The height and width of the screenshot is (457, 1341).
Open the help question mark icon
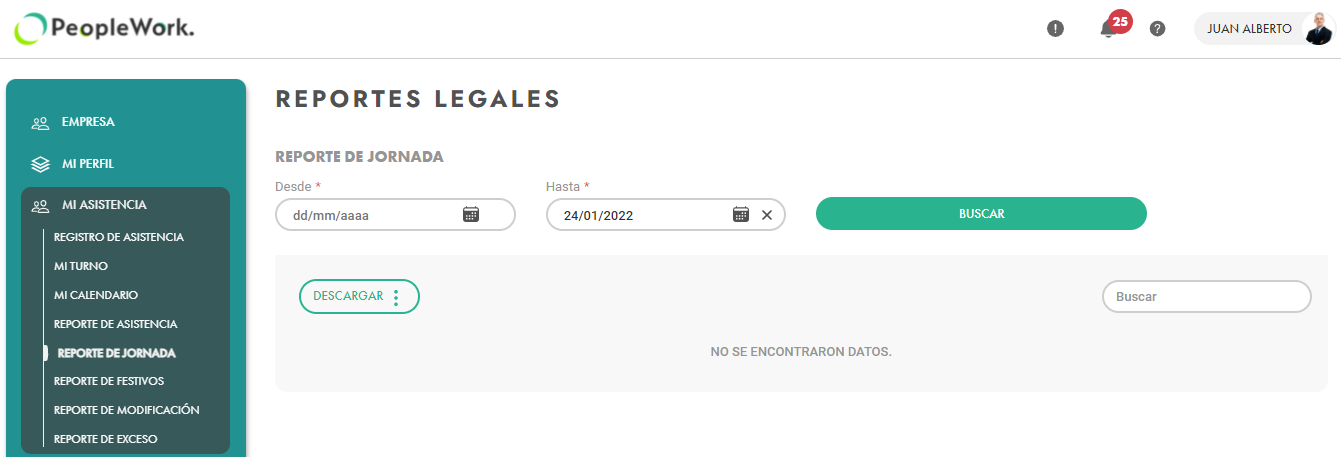(x=1157, y=28)
